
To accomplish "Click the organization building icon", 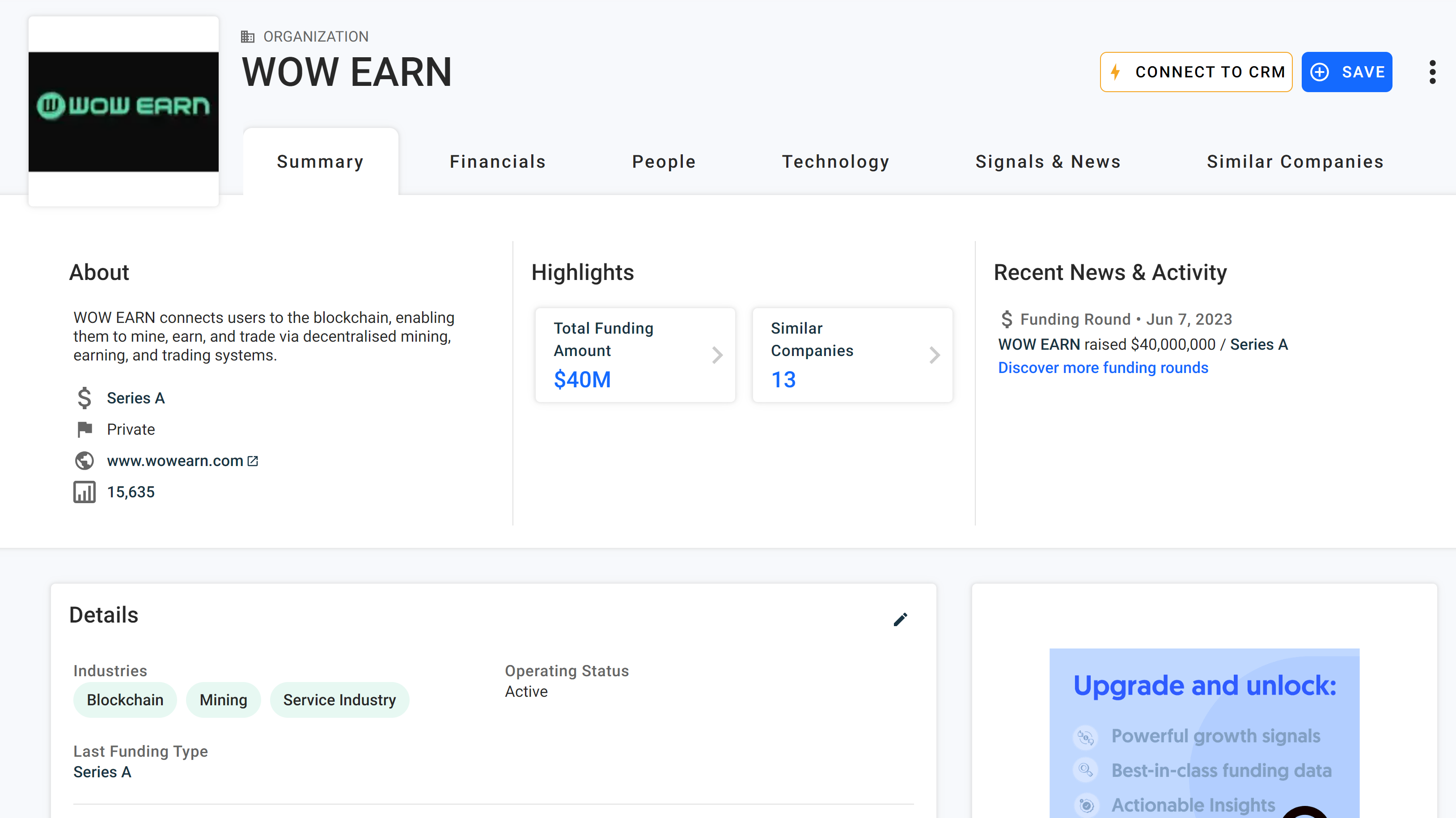I will point(248,37).
